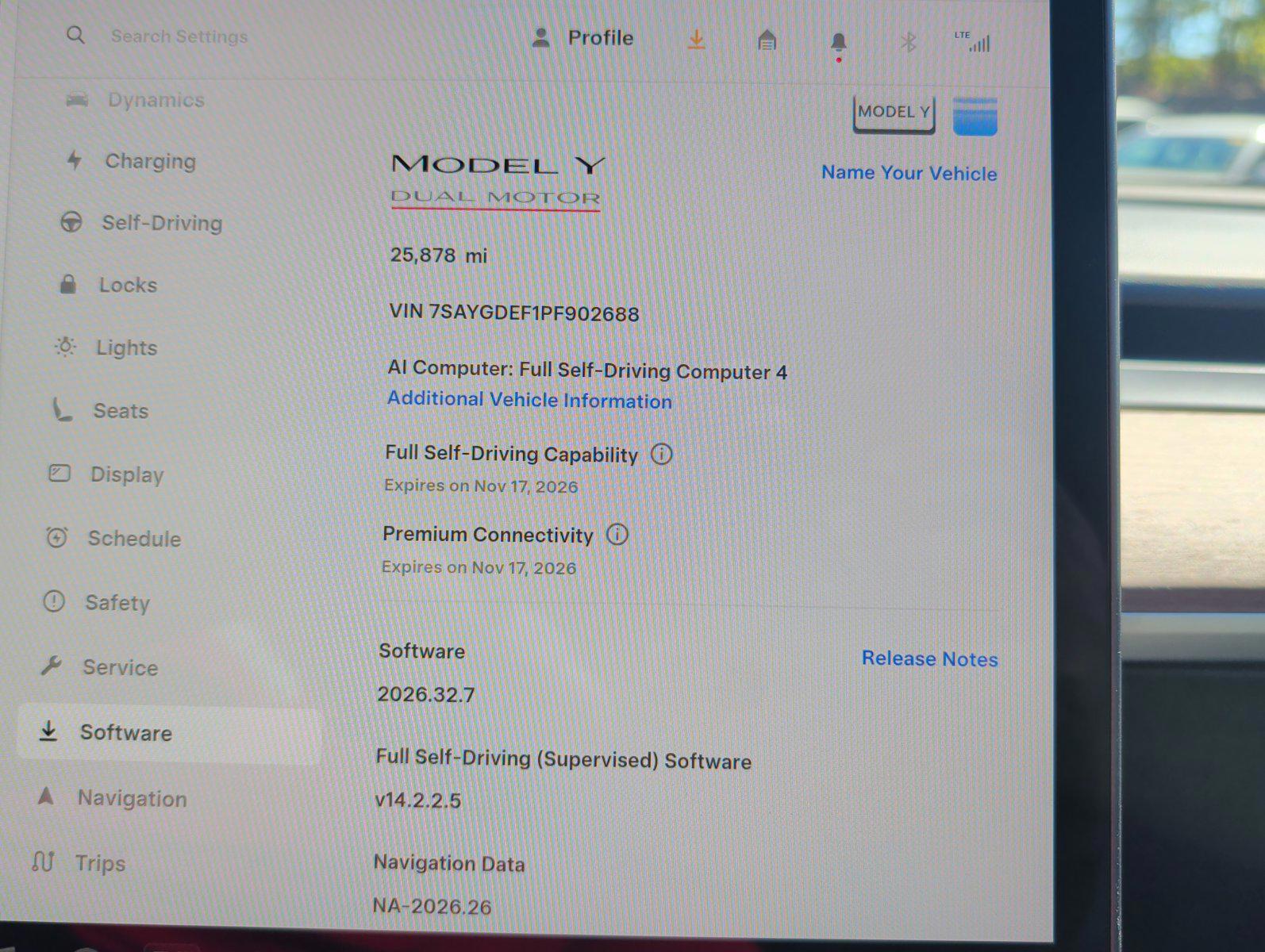Tap the LTE signal strength icon

pyautogui.click(x=973, y=41)
